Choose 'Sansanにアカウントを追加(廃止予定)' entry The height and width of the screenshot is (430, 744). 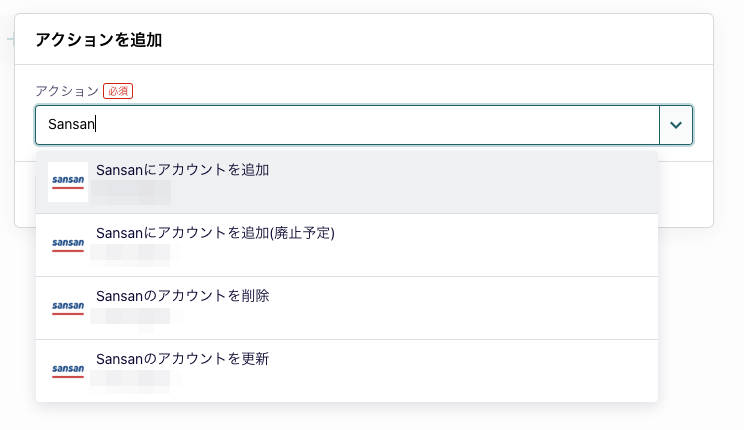tap(215, 233)
